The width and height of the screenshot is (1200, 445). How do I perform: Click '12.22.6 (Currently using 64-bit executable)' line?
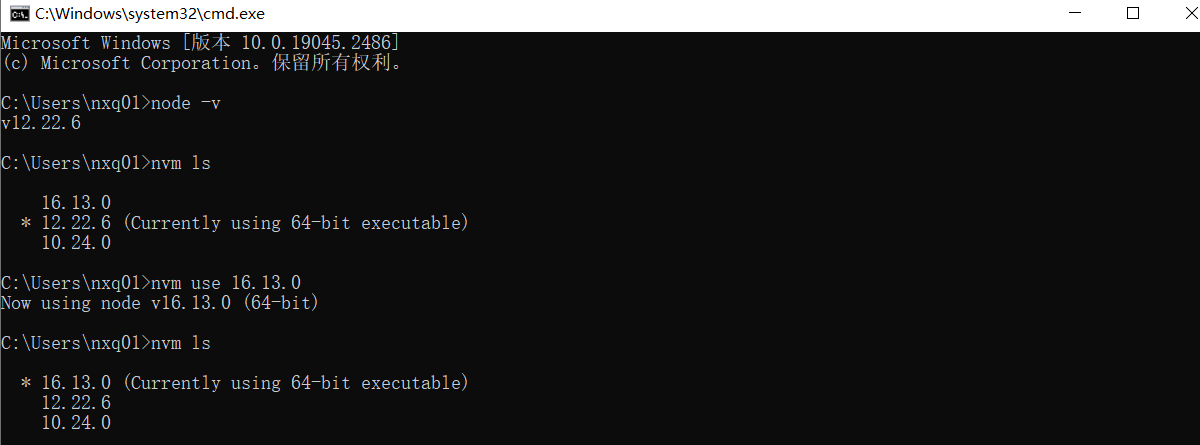pyautogui.click(x=255, y=223)
